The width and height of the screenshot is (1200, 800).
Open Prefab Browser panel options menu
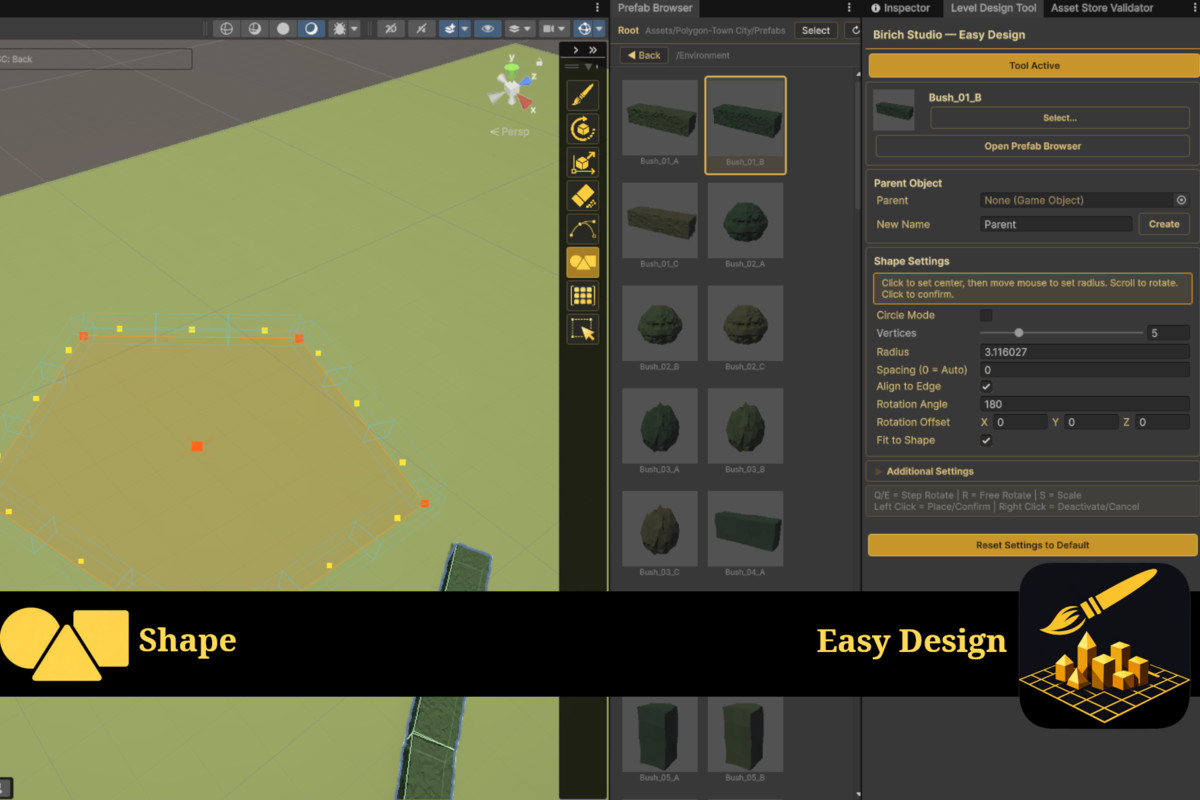tap(848, 8)
